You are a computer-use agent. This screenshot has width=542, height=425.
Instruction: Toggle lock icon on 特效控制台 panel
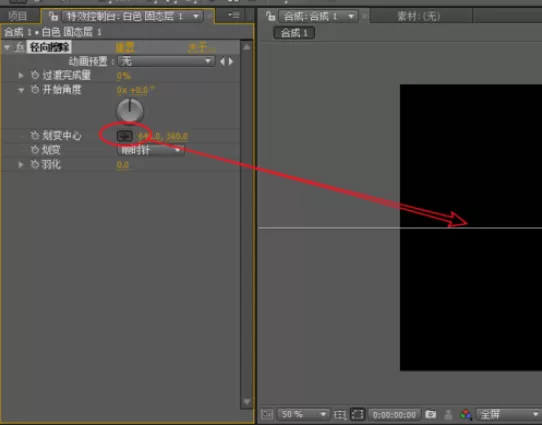click(53, 16)
